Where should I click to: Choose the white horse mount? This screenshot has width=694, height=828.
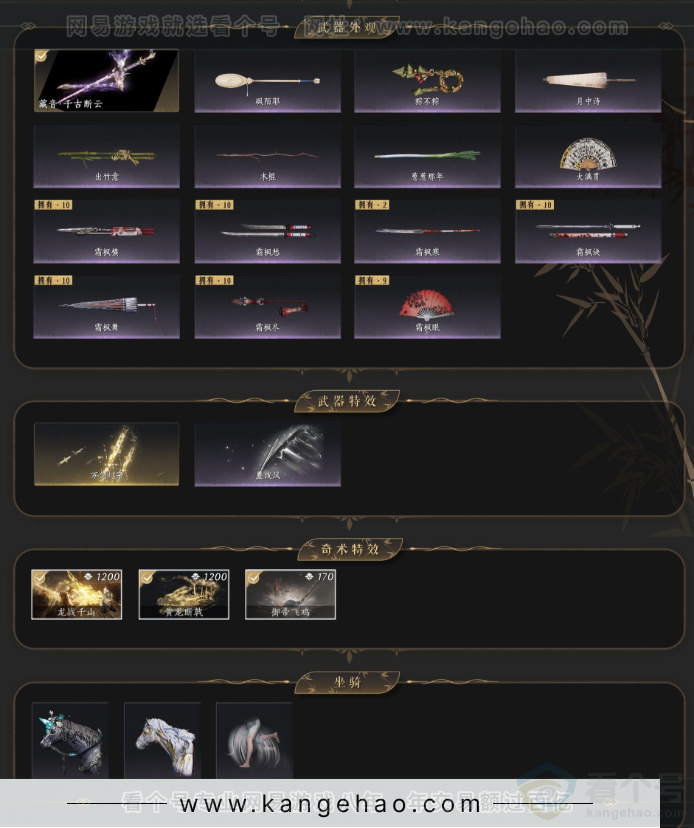(163, 740)
